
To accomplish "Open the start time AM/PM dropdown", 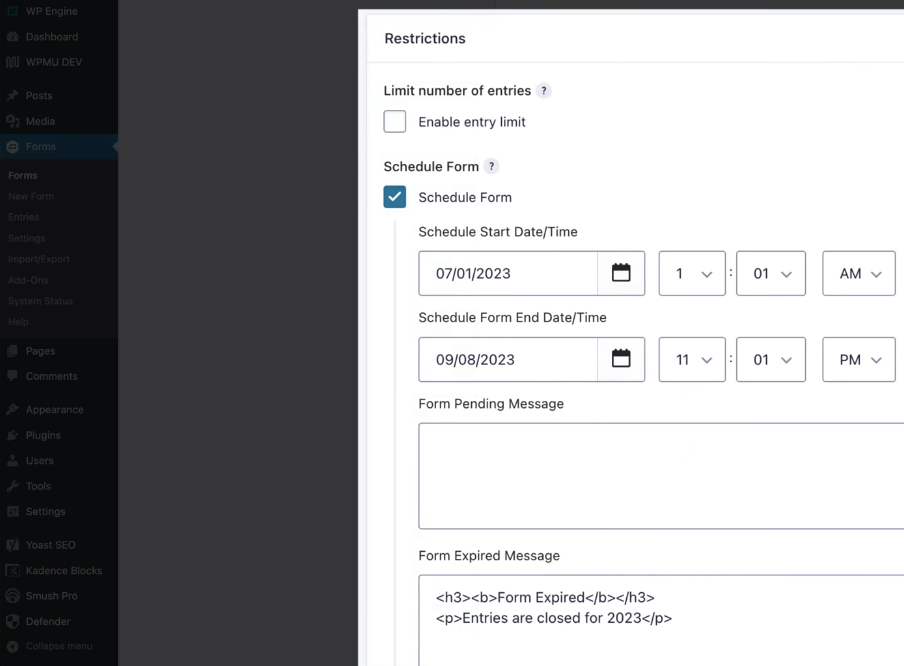I will point(858,273).
